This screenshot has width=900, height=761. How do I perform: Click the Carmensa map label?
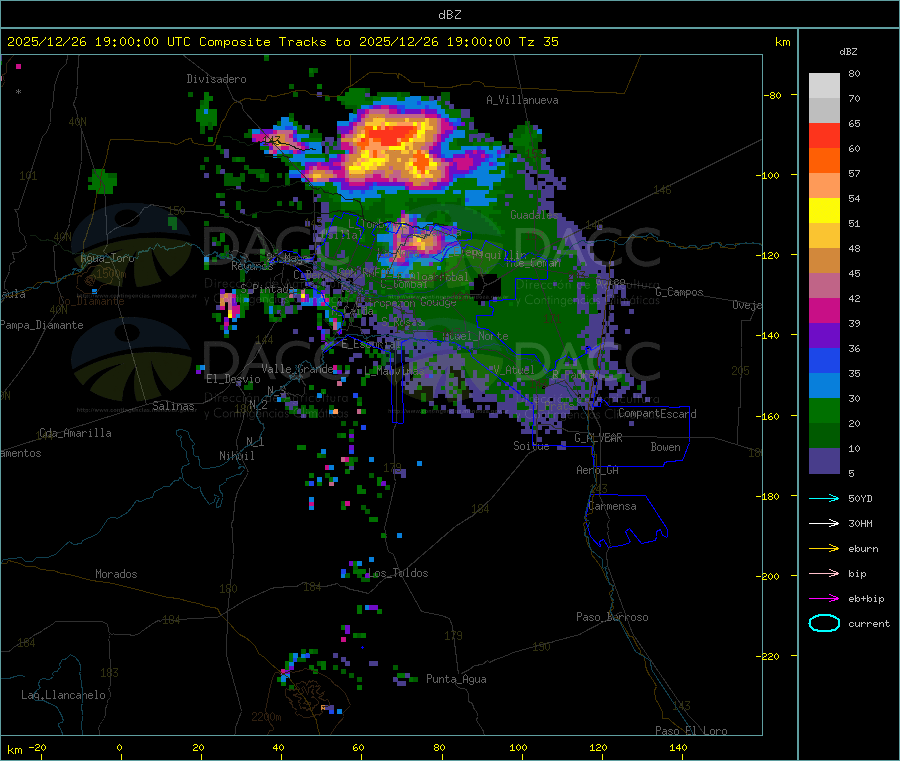coord(612,506)
